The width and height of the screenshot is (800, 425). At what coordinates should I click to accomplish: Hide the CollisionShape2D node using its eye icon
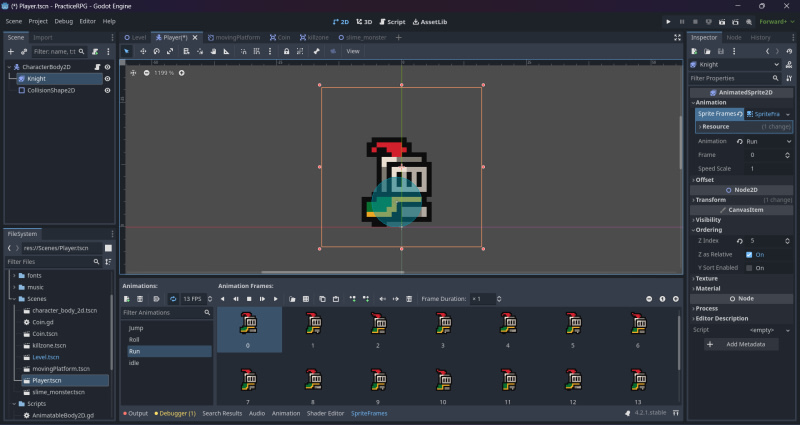point(107,90)
